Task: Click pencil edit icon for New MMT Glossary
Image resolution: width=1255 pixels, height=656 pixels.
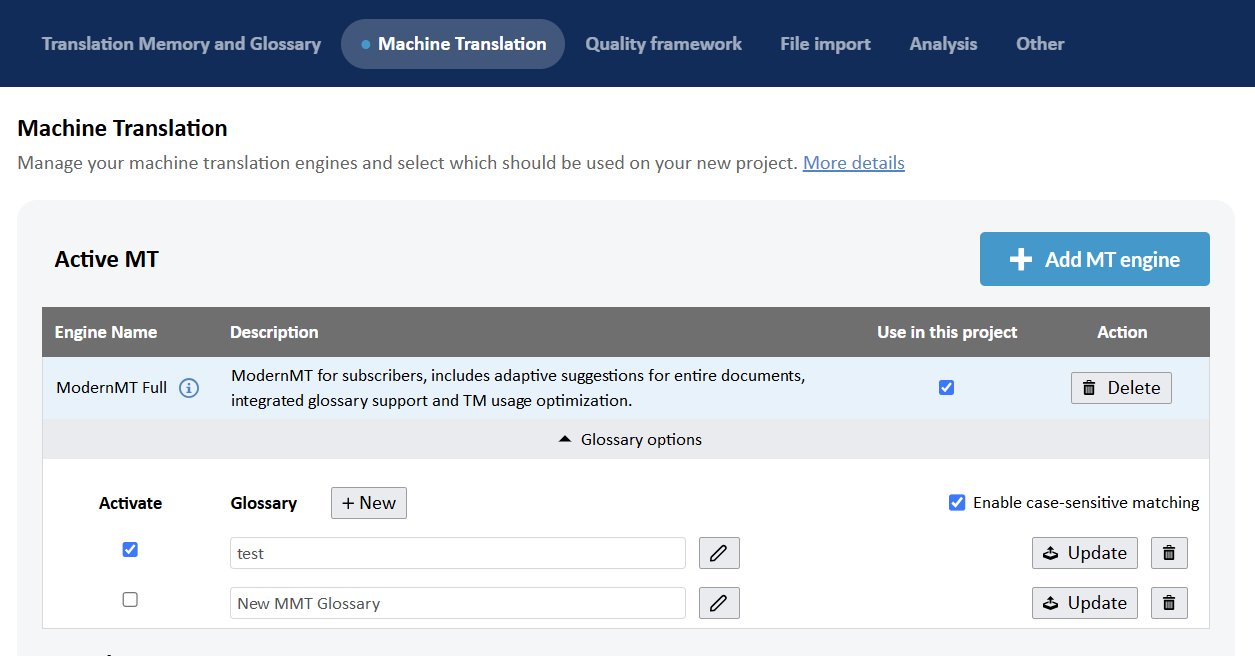Action: (719, 603)
